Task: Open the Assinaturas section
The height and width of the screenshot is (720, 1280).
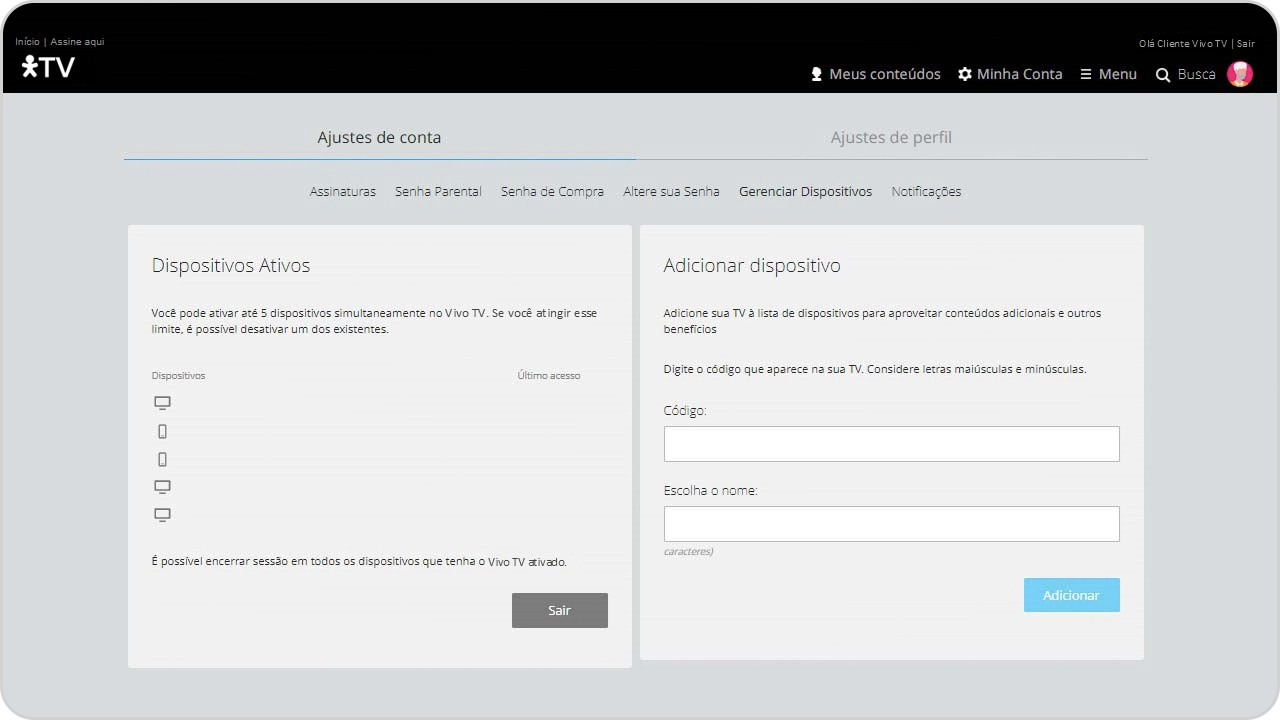Action: pyautogui.click(x=343, y=192)
